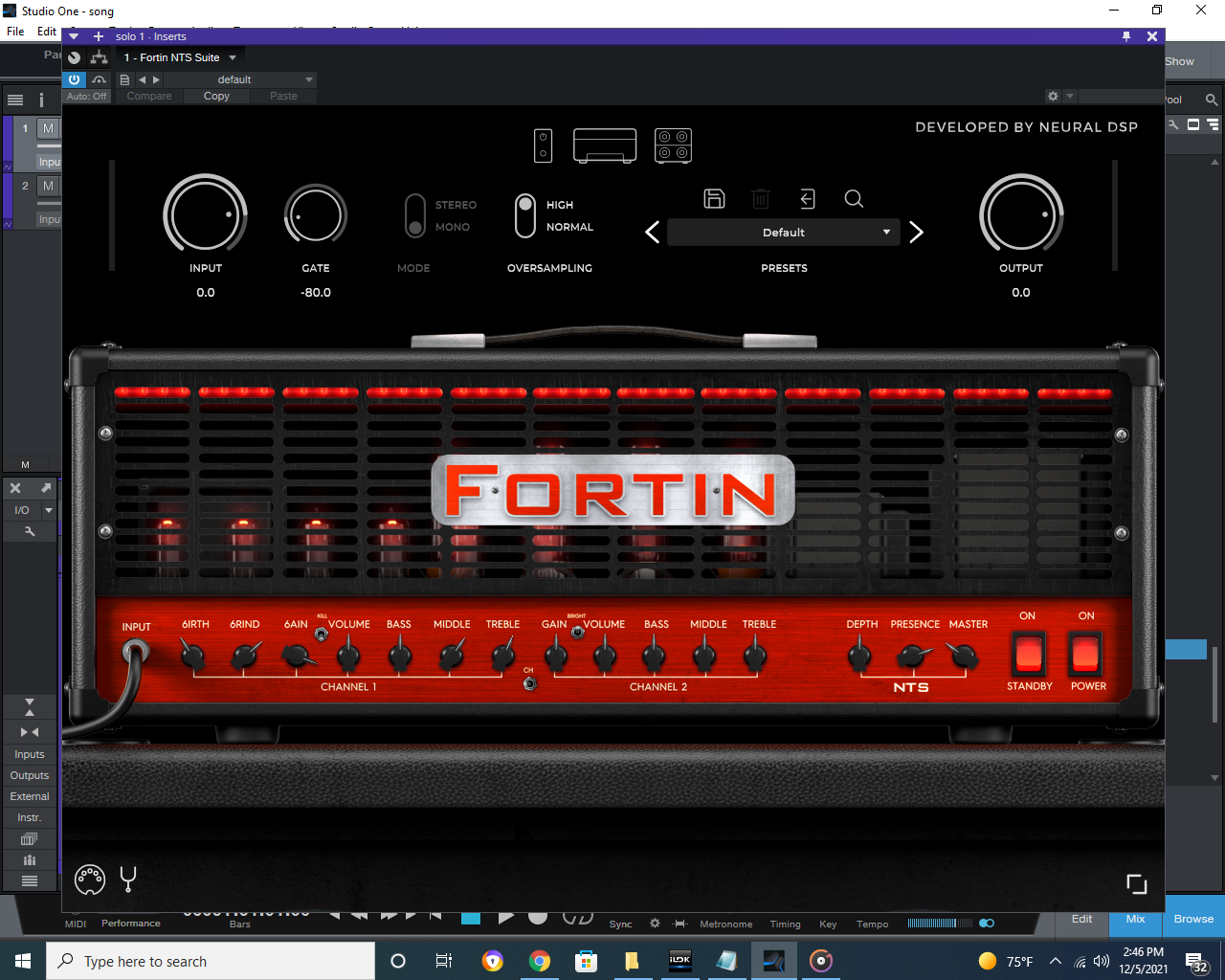Open MIDI mappings icon

[90, 879]
